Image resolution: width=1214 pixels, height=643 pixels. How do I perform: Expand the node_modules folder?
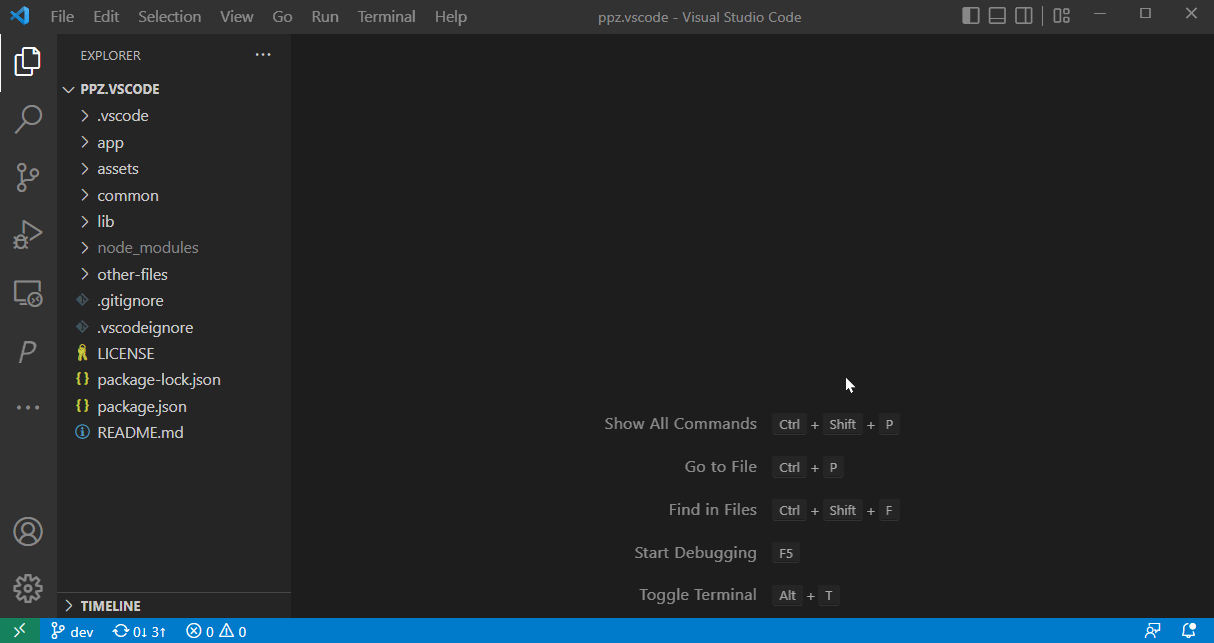174,247
